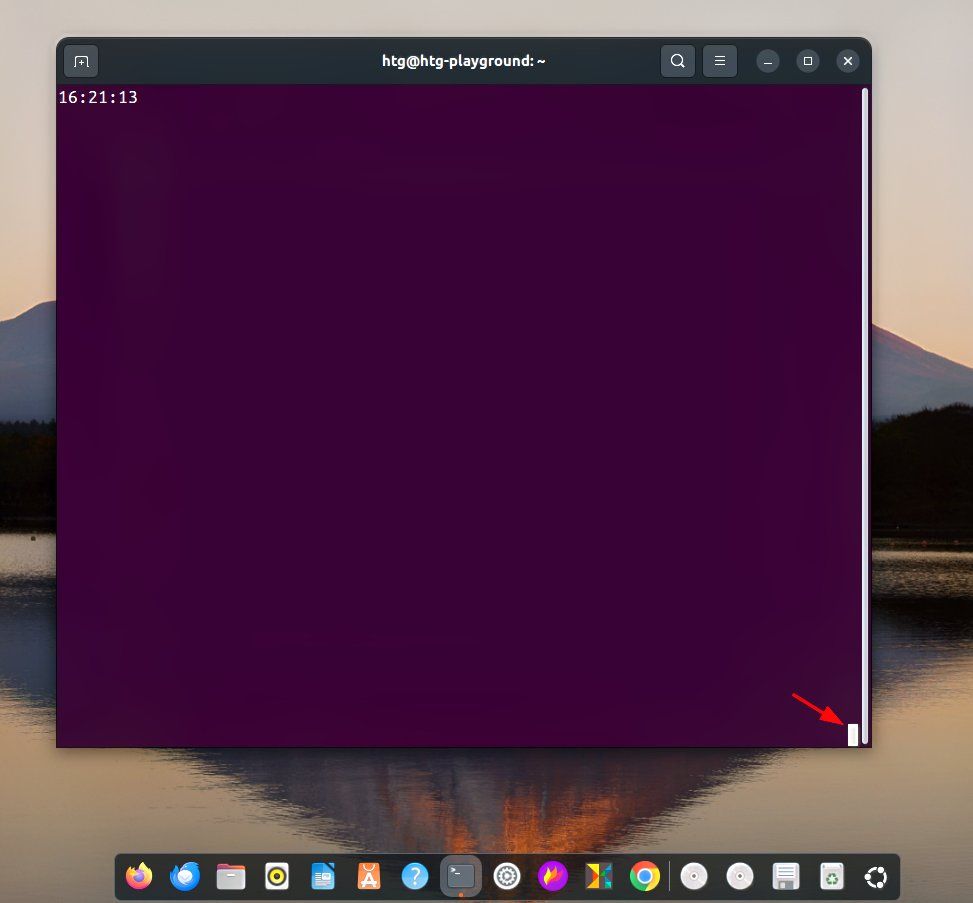
Task: Open the terminal hamburger menu
Action: pos(720,61)
